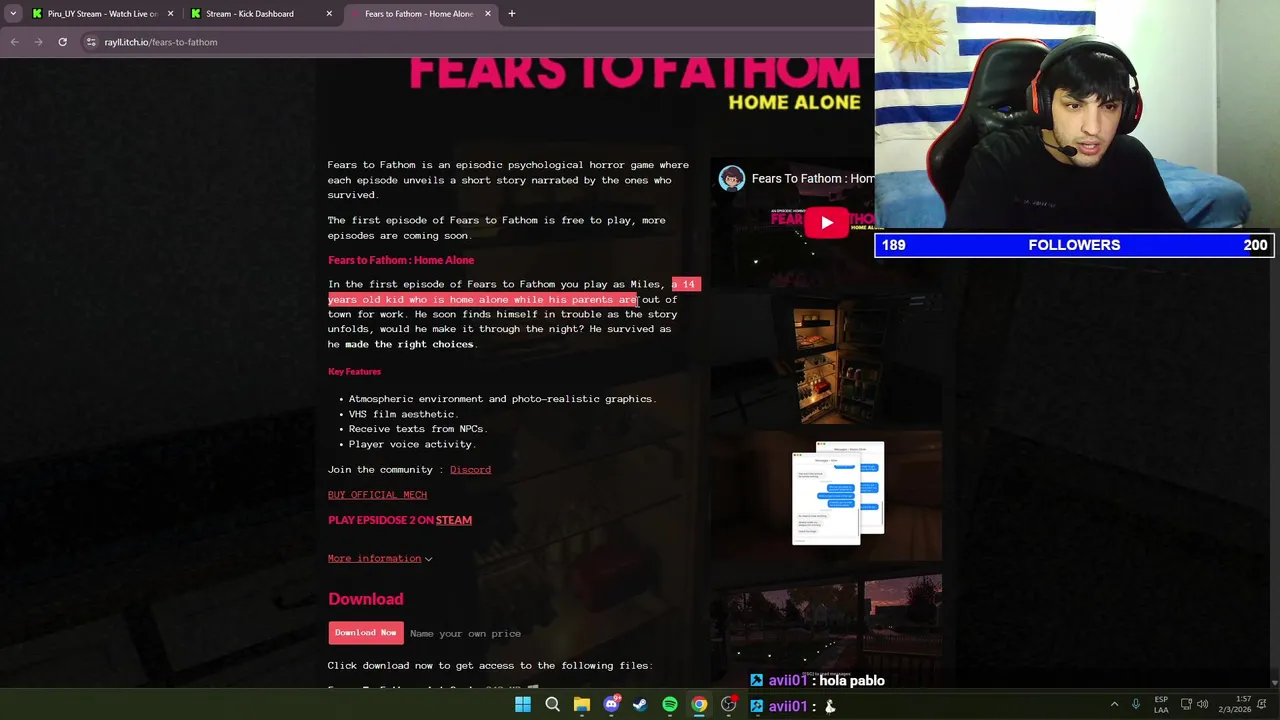Click the FOLLOWERS goal bar label
Viewport: 1280px width, 720px height.
(x=1074, y=245)
